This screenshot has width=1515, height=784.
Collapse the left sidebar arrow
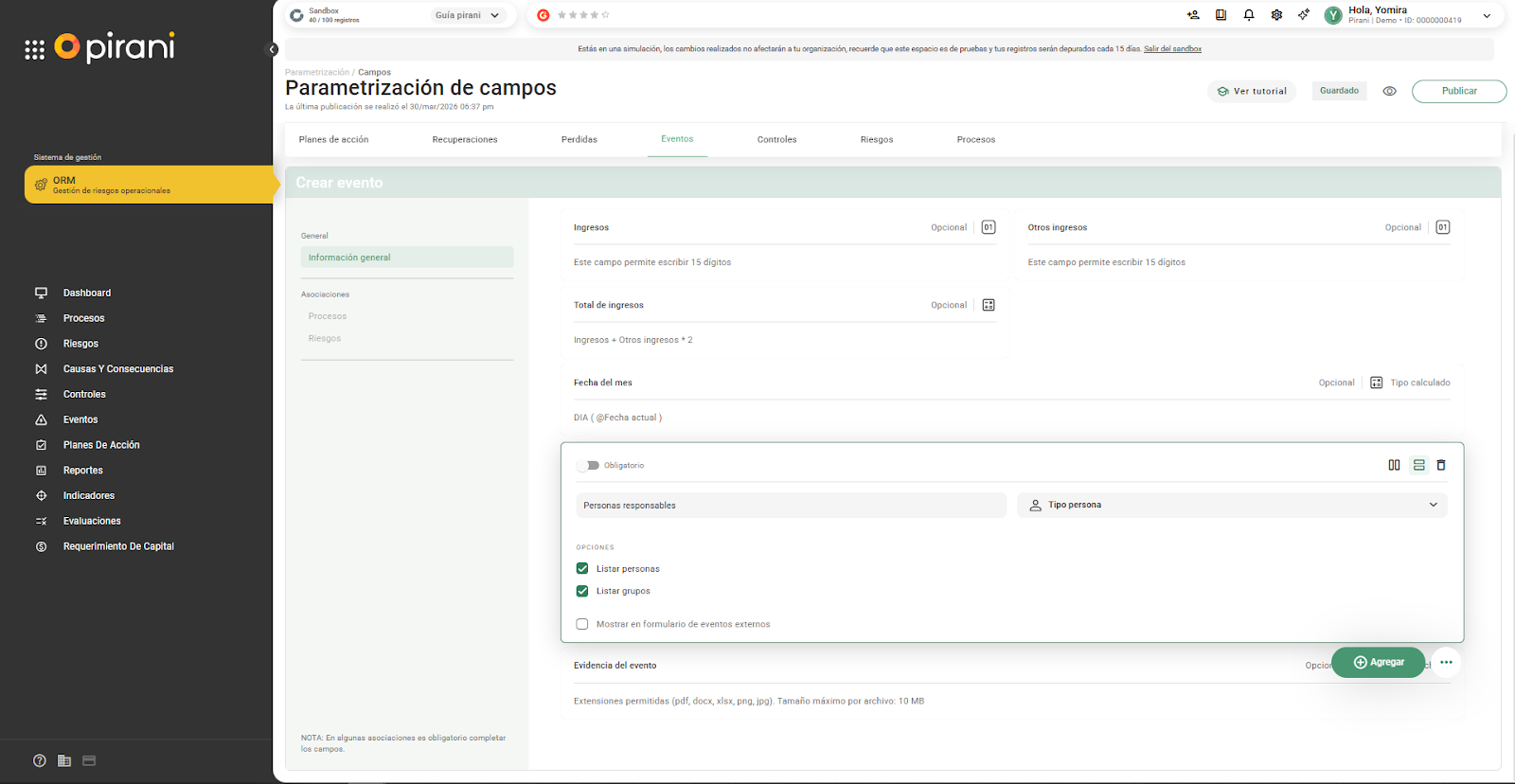273,49
